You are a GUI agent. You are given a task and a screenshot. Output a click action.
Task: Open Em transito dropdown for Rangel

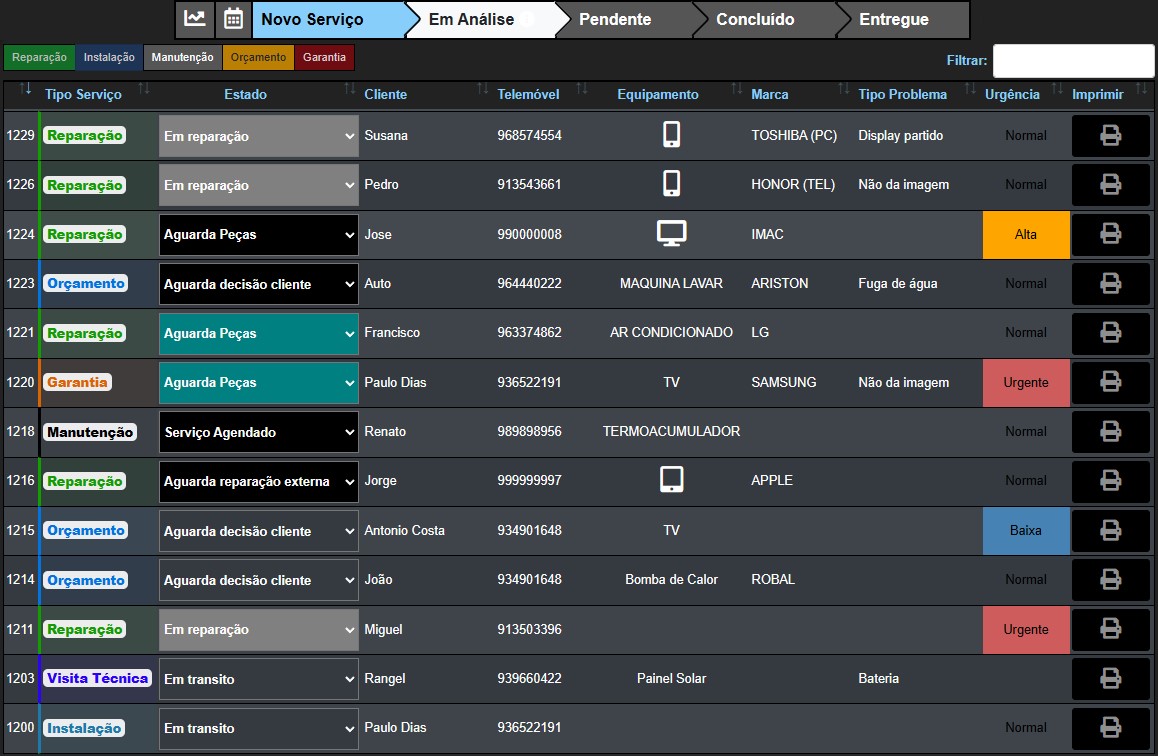[258, 679]
